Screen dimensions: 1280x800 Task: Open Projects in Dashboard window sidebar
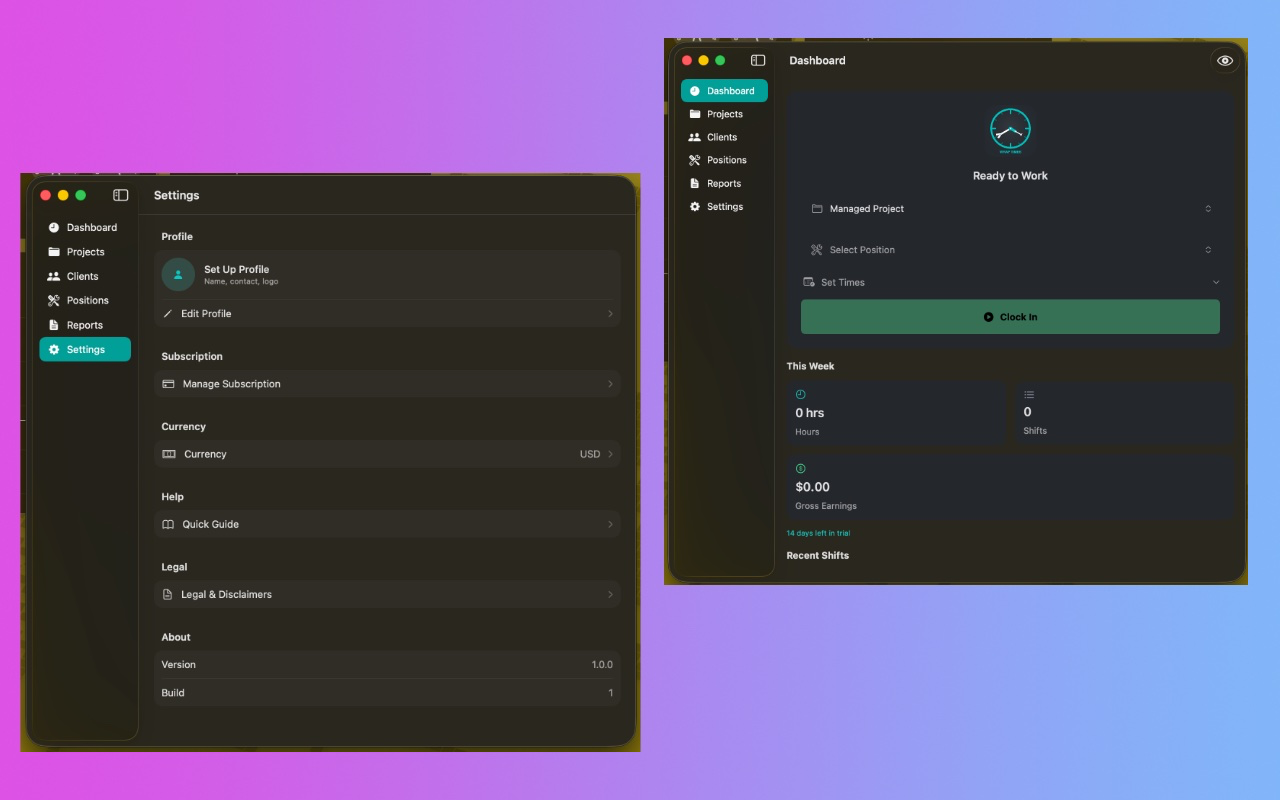[724, 114]
